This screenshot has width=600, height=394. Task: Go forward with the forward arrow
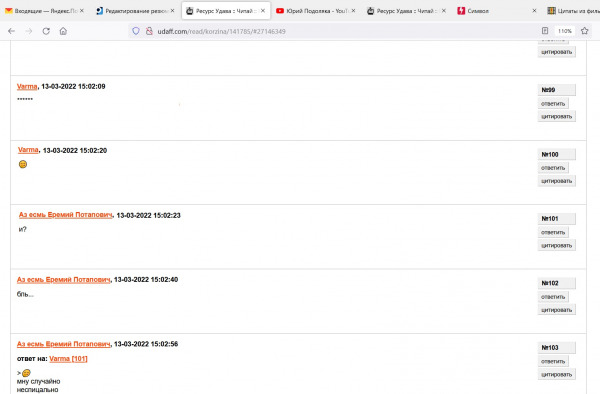pos(29,31)
